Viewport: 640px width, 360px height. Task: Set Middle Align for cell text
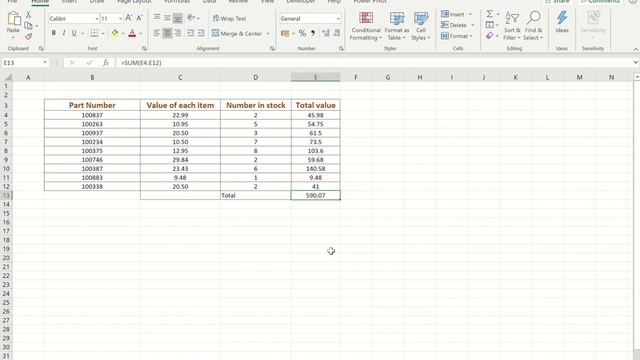point(167,18)
